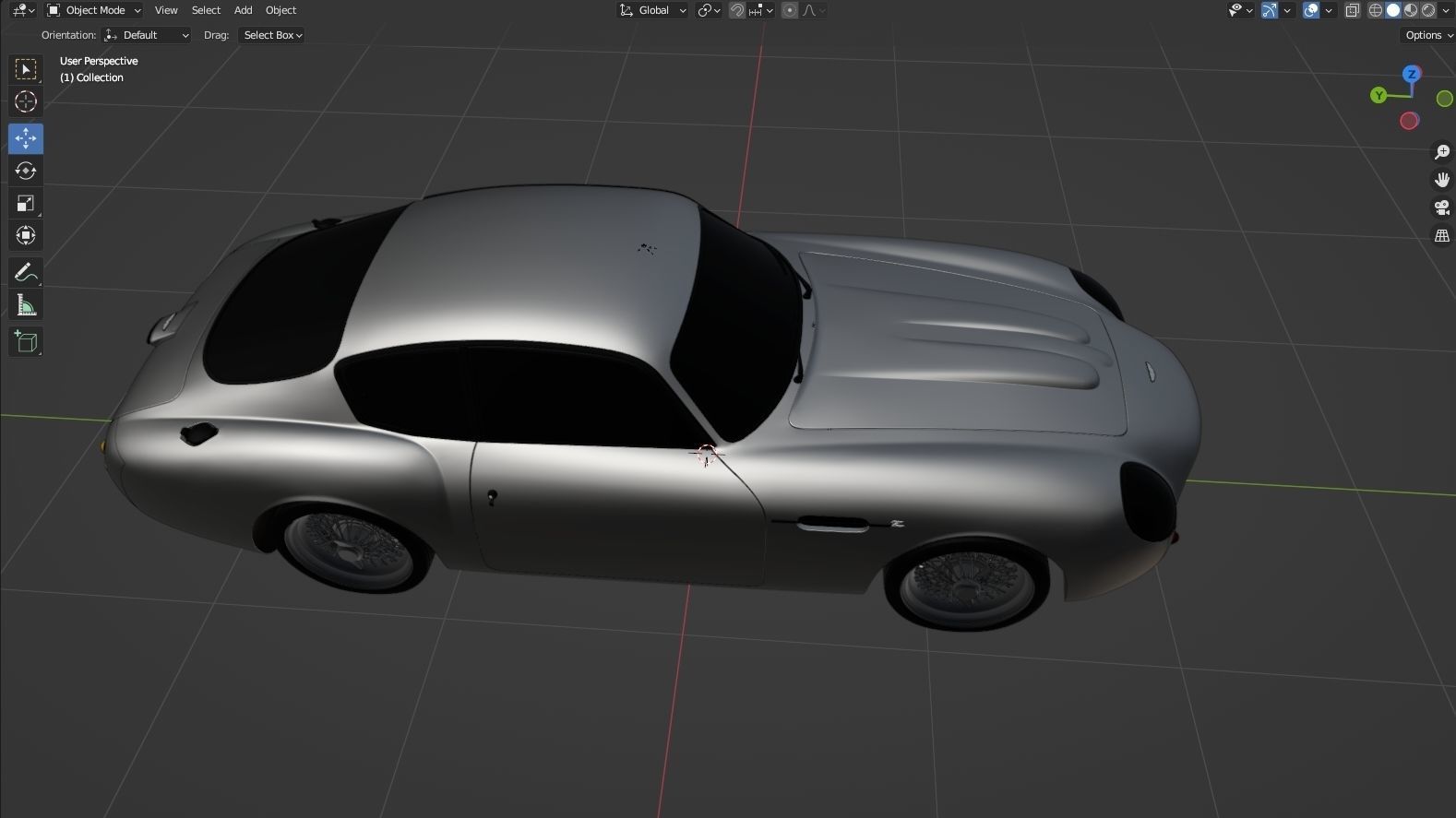Image resolution: width=1456 pixels, height=818 pixels.
Task: Select the Rotate tool
Action: (x=26, y=171)
